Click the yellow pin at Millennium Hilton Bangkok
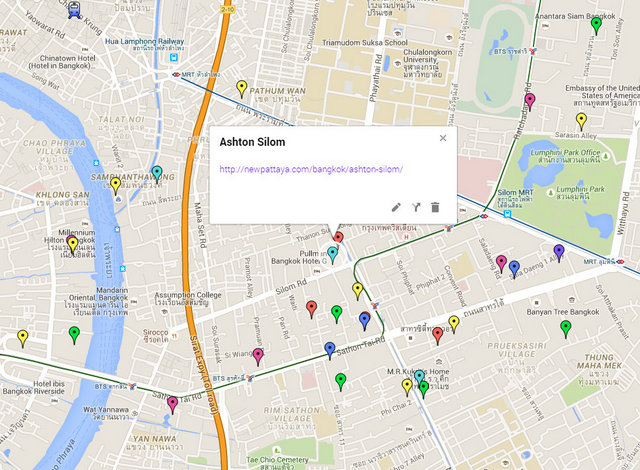 (73, 246)
